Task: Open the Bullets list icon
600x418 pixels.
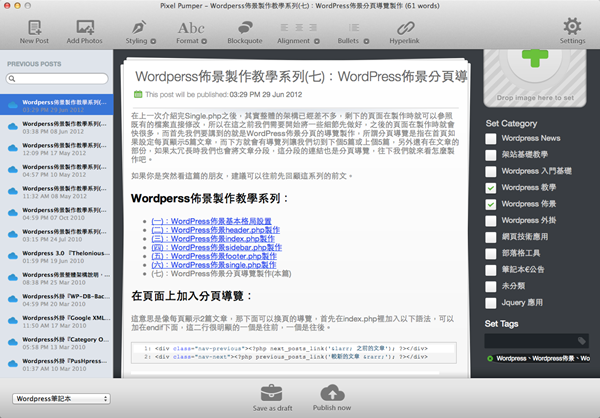Action: point(354,28)
